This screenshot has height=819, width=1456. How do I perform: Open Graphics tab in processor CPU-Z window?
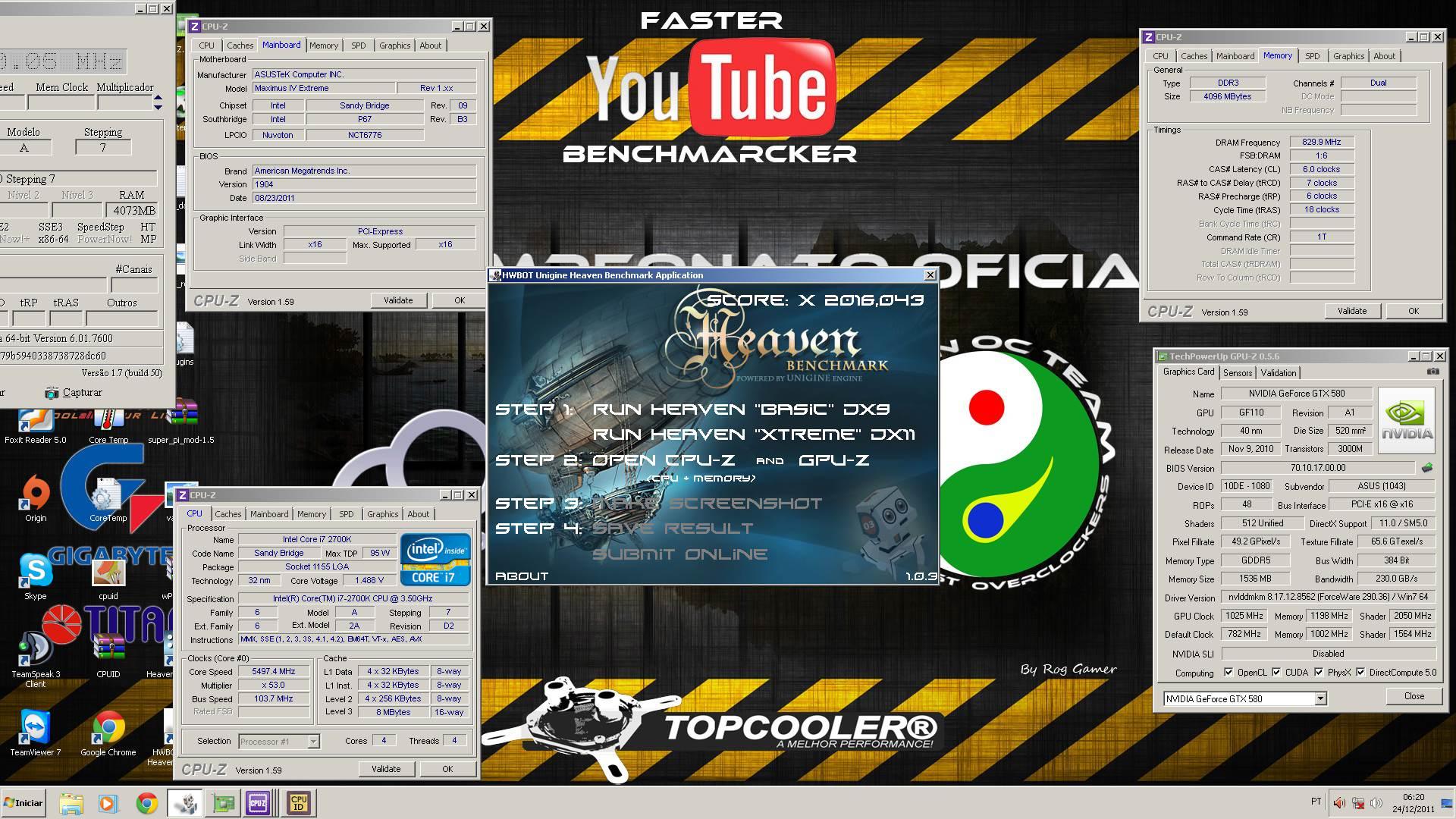click(x=382, y=514)
